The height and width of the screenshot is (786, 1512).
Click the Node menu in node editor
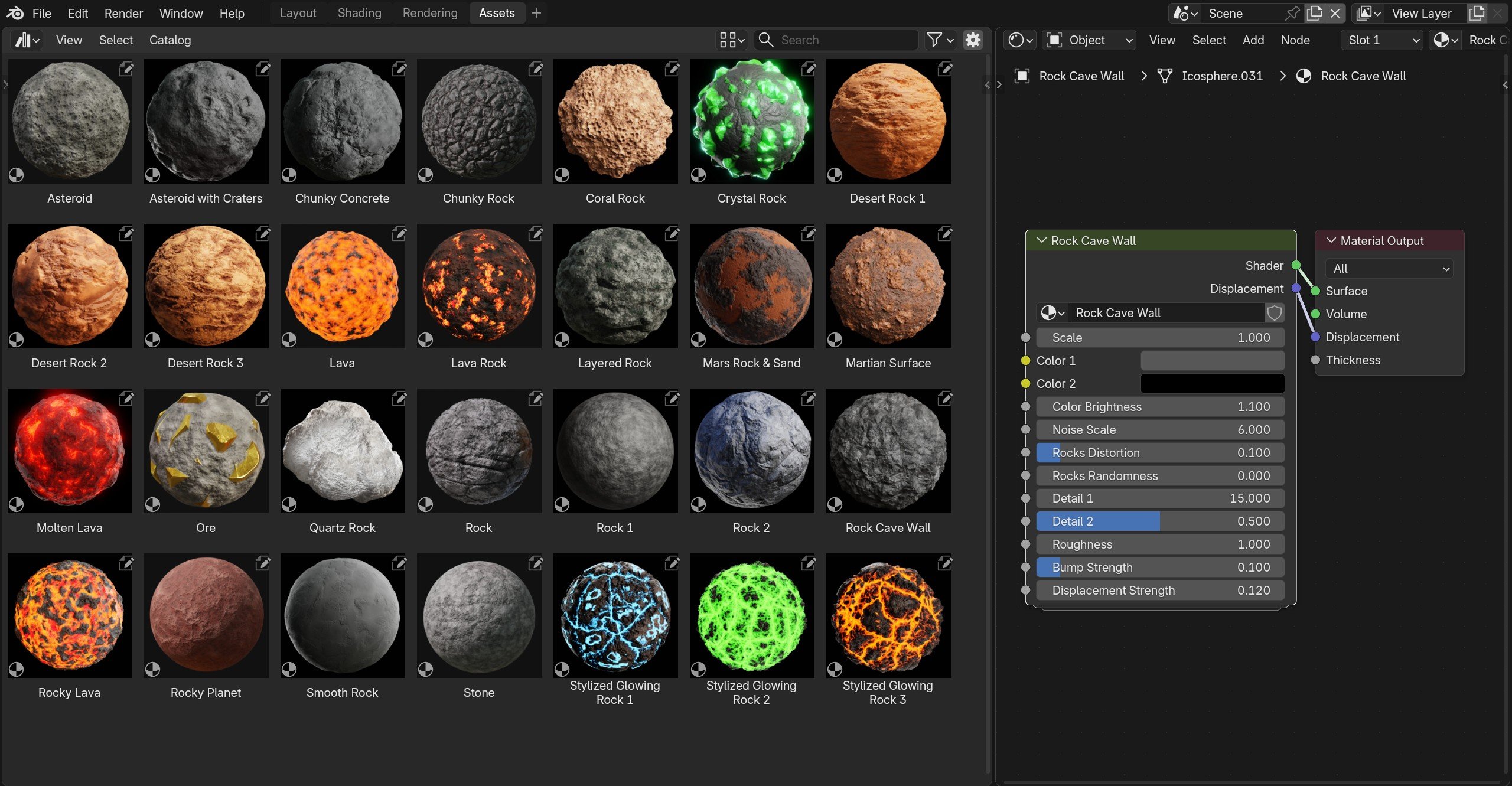pyautogui.click(x=1295, y=40)
